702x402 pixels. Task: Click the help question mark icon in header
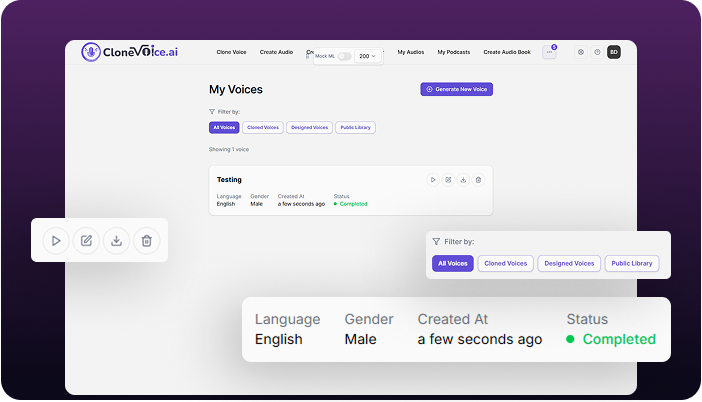597,52
